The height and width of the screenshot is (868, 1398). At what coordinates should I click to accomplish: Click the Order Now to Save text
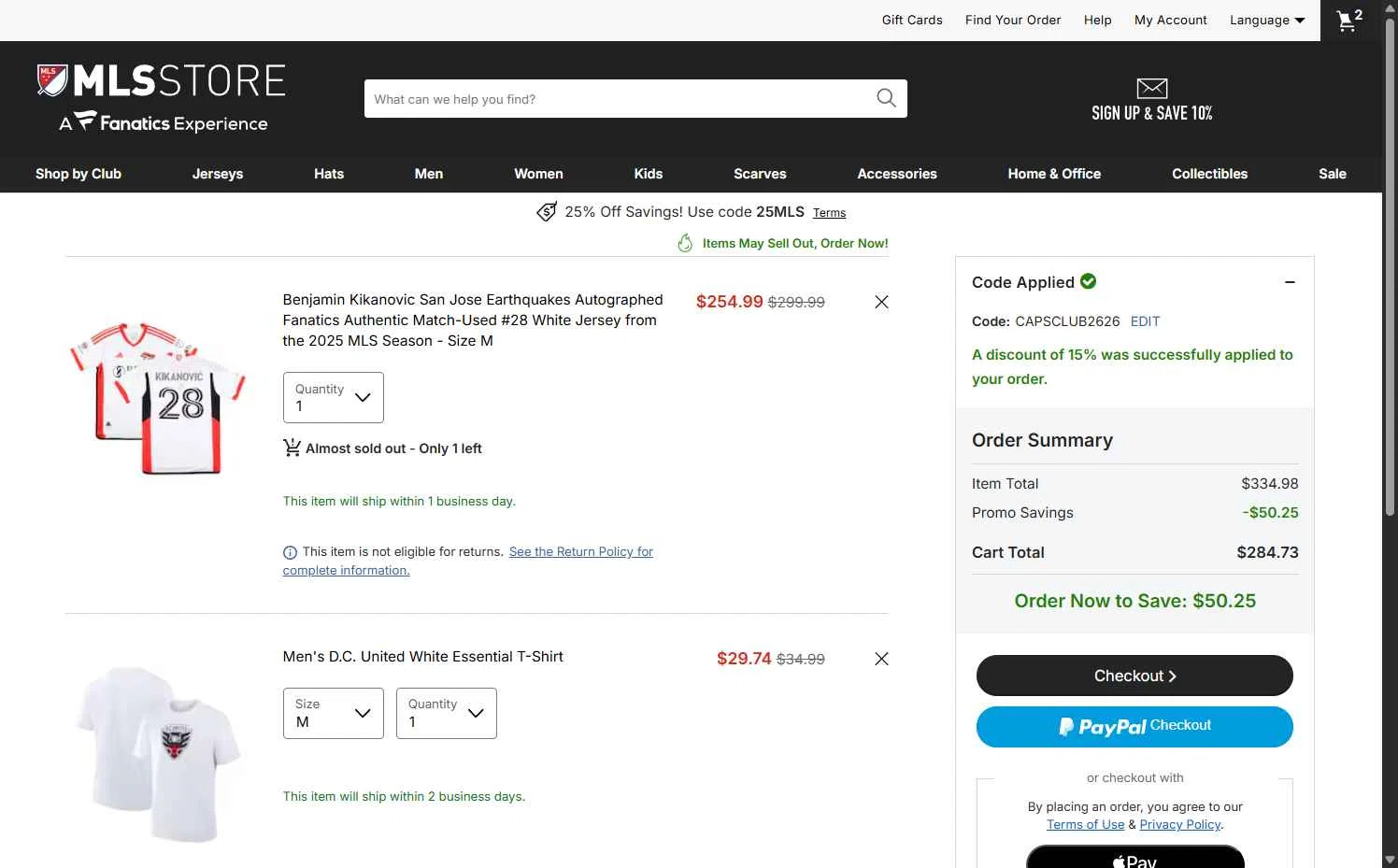[1134, 601]
